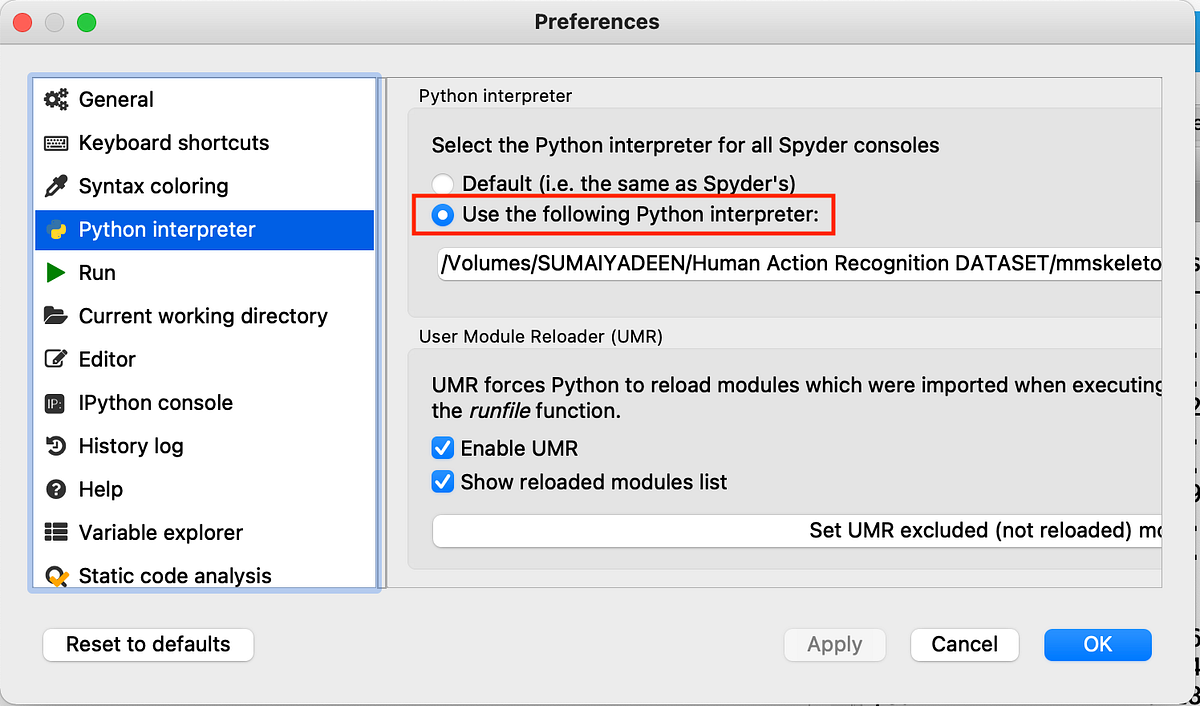Viewport: 1200px width, 706px height.
Task: Select the Default Spyder interpreter radio button
Action: tap(442, 183)
